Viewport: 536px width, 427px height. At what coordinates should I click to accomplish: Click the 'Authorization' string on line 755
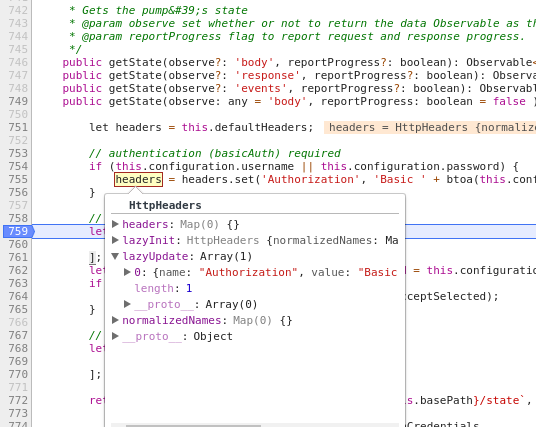(x=310, y=179)
